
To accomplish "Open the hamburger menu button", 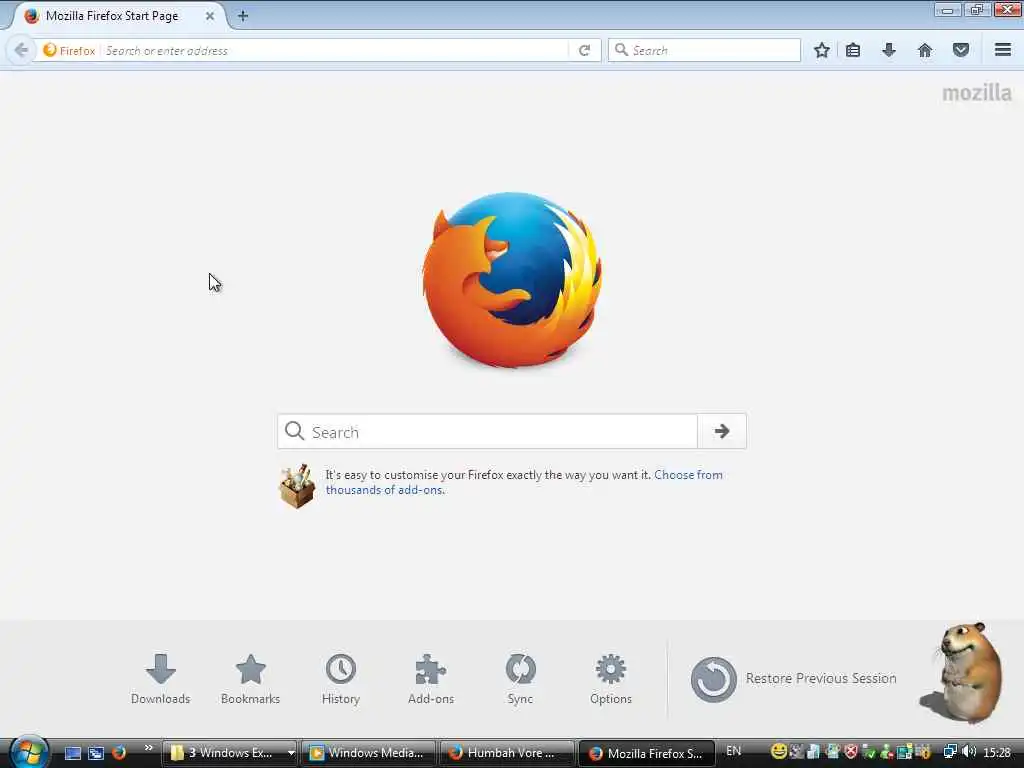I will pyautogui.click(x=1003, y=50).
